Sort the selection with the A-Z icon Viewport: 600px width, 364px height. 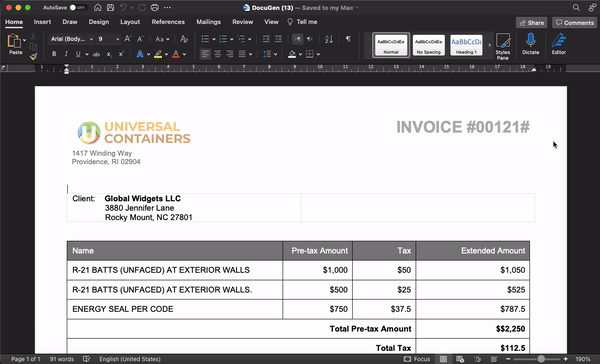pyautogui.click(x=329, y=39)
